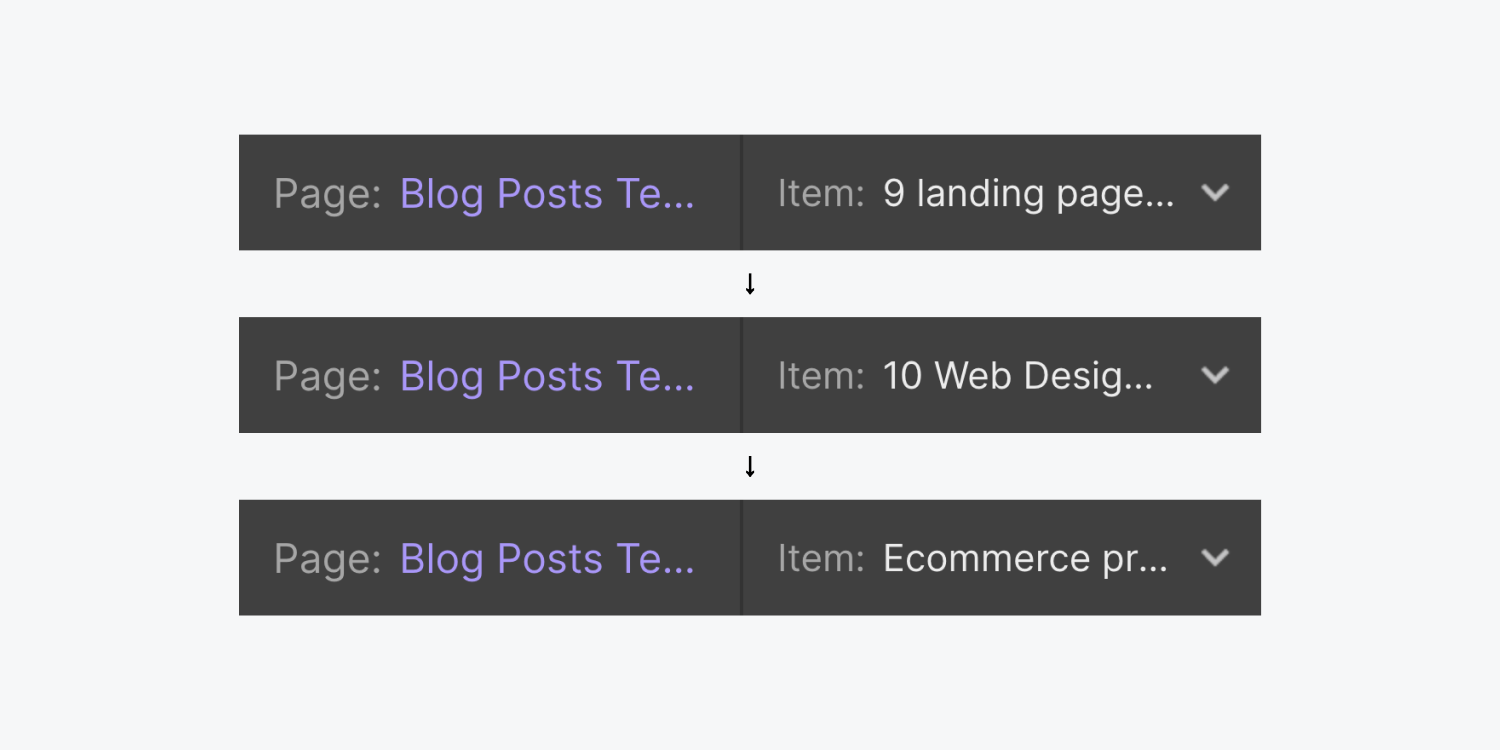
Task: Click the arrow between the second and third bars
Action: [x=749, y=465]
